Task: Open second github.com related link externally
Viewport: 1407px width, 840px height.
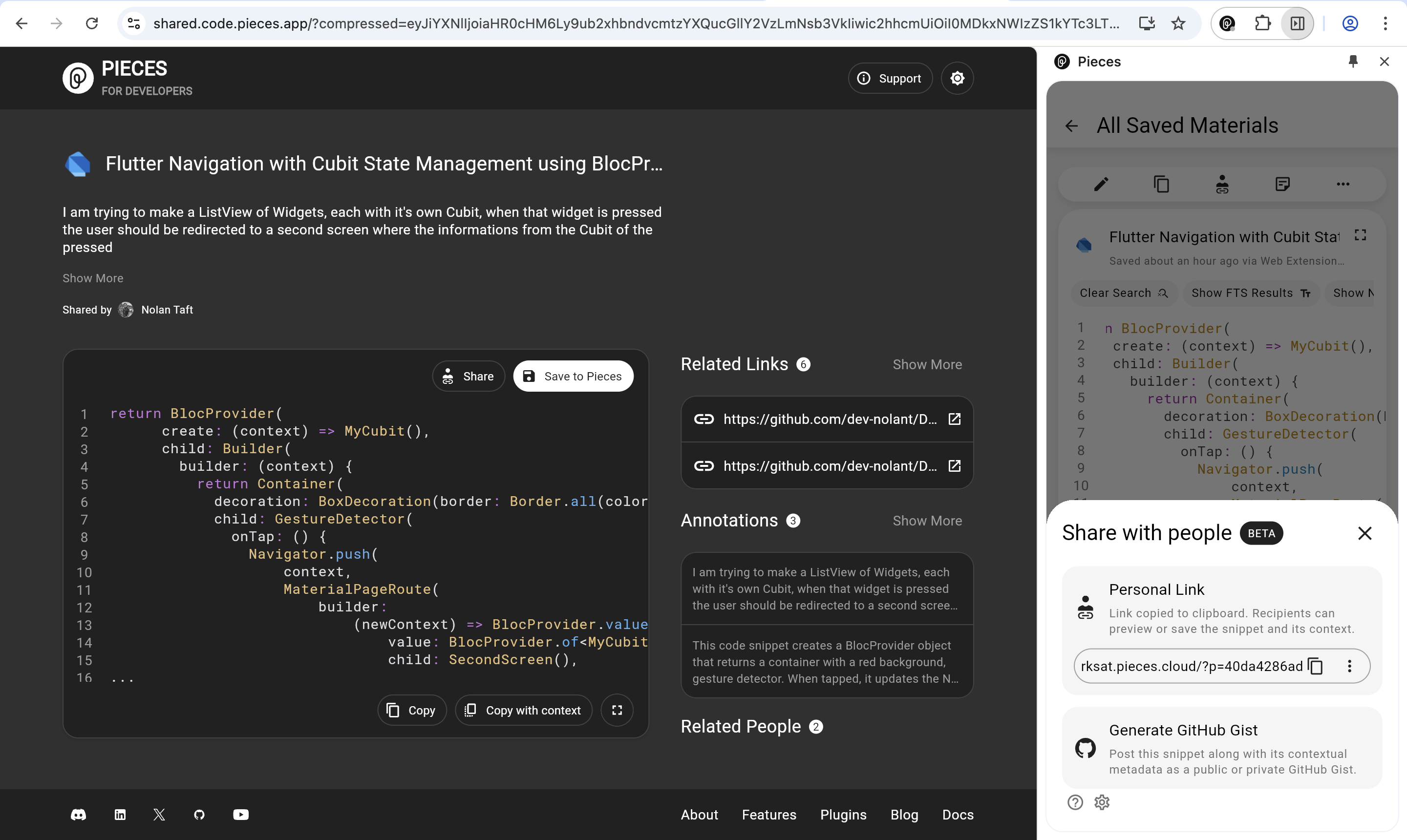Action: tap(955, 466)
